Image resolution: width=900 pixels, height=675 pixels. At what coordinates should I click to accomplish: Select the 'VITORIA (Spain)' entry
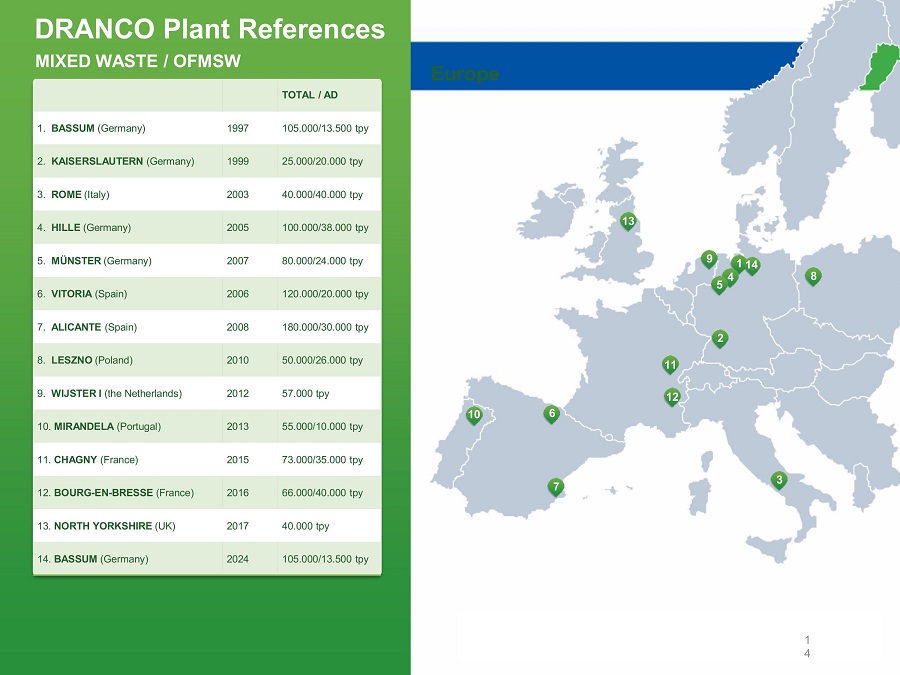coord(89,294)
